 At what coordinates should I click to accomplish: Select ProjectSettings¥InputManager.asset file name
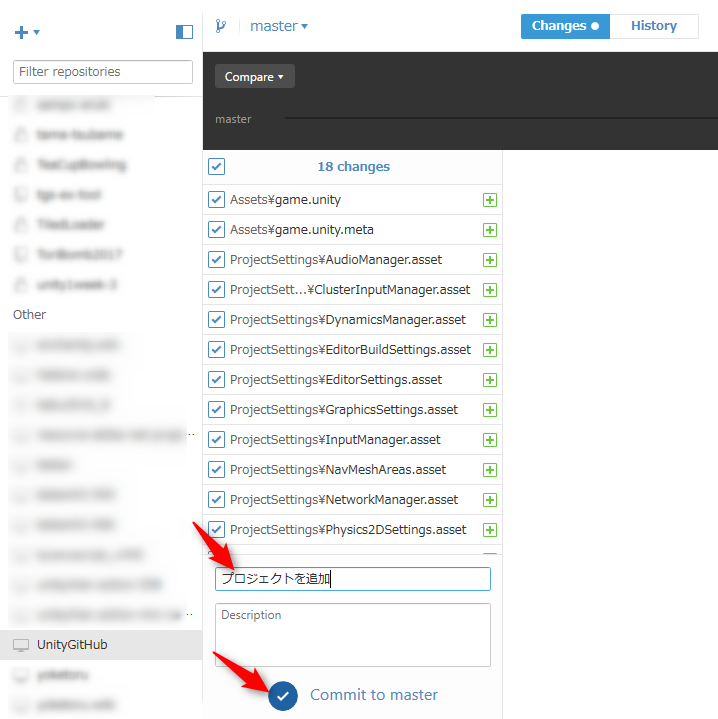[x=335, y=440]
